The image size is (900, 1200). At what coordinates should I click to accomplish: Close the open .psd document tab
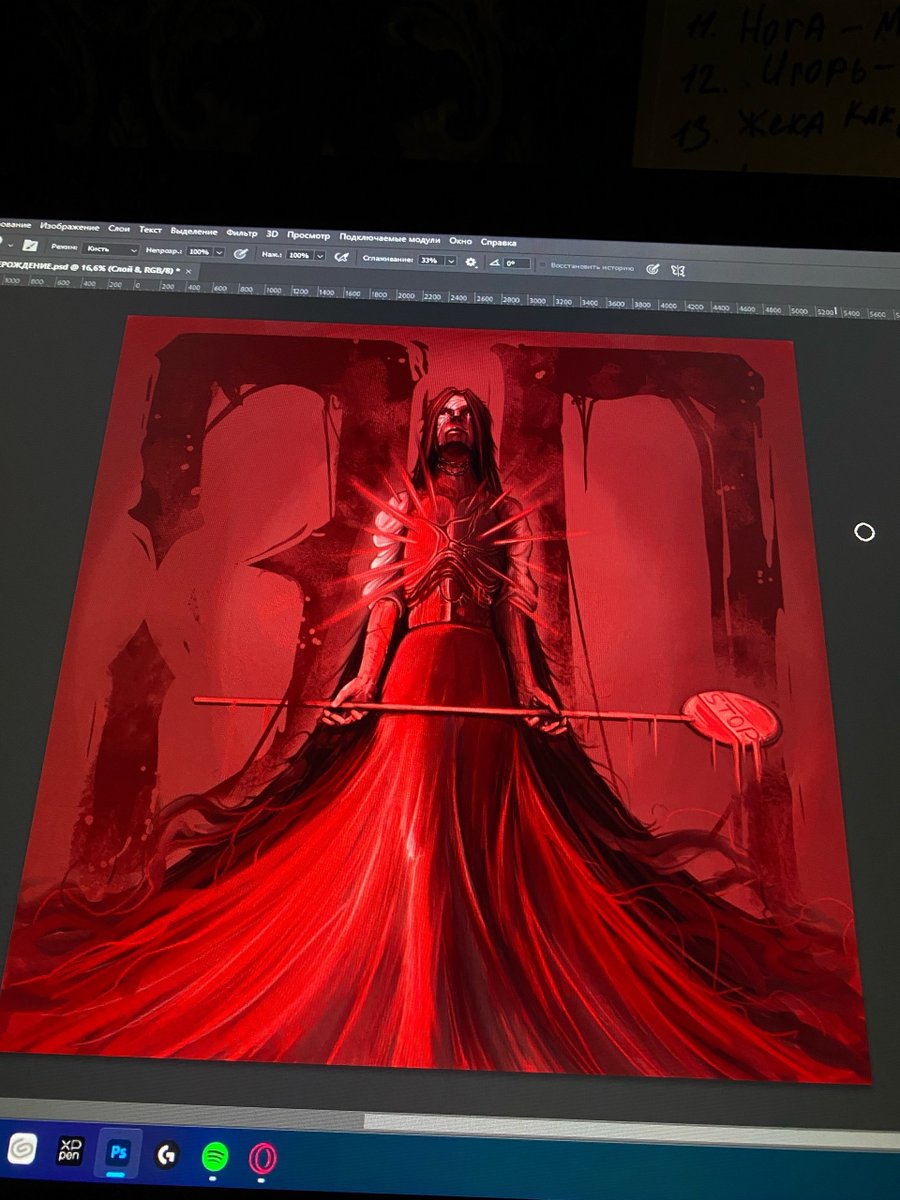click(x=188, y=271)
